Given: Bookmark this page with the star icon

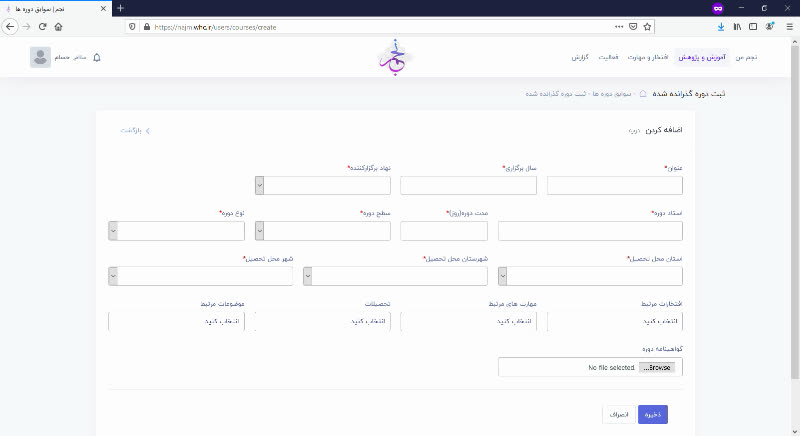Looking at the screenshot, I should 647,27.
